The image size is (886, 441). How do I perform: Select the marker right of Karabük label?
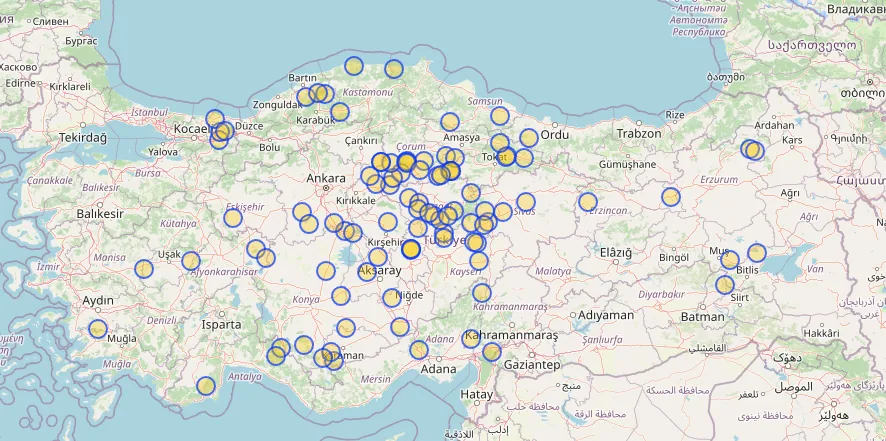[x=340, y=112]
